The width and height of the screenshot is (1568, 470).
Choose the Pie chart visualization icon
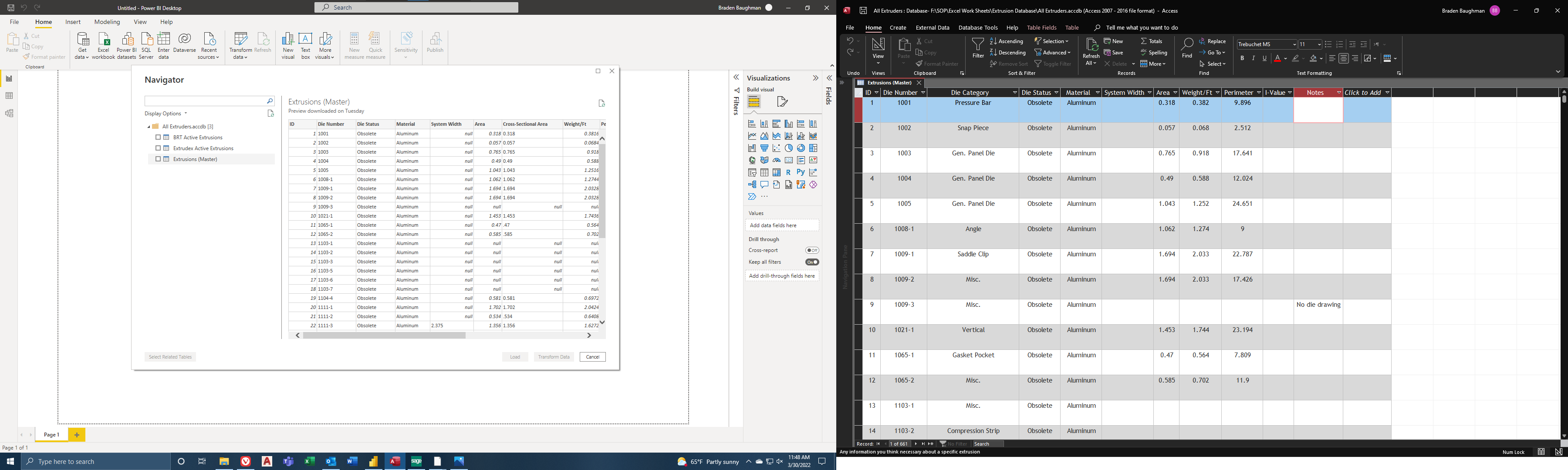789,148
